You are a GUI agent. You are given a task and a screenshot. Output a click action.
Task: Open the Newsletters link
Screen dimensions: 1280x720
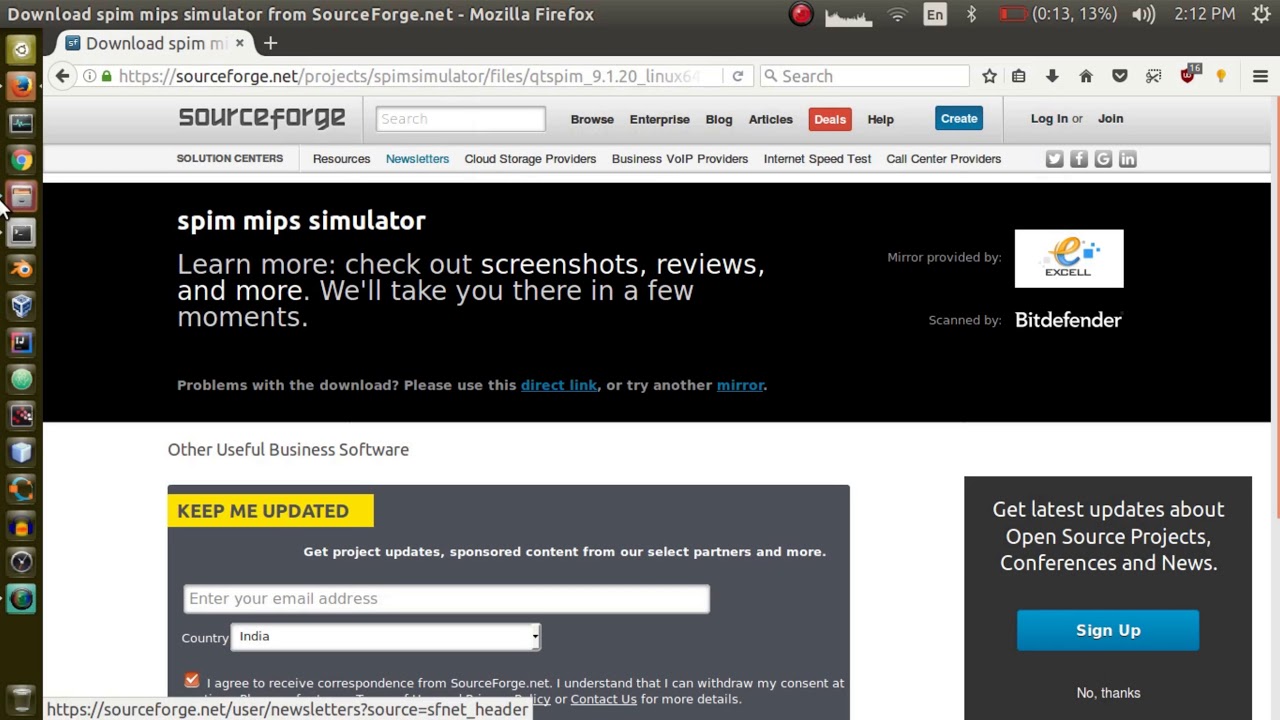coord(418,159)
